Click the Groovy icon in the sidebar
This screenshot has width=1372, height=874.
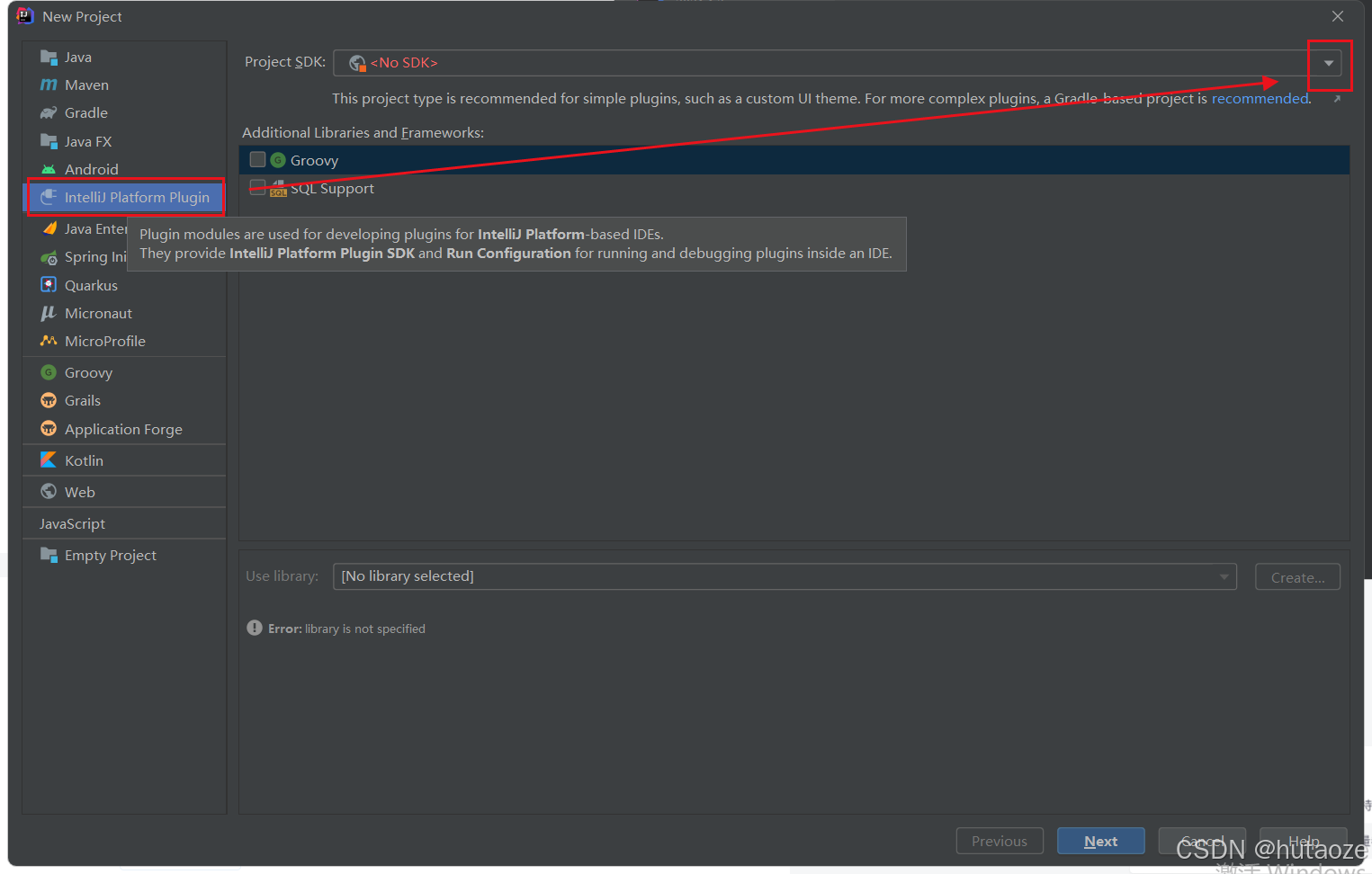click(x=49, y=372)
